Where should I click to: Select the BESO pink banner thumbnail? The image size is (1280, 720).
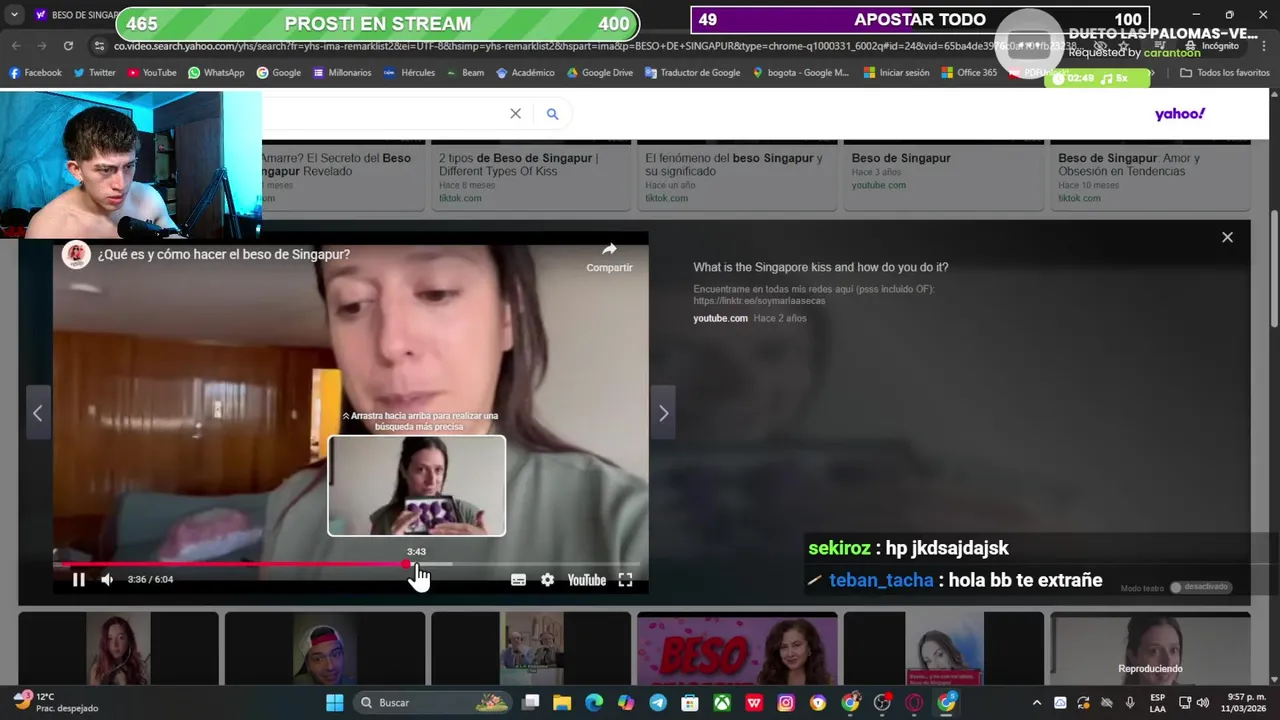point(737,649)
